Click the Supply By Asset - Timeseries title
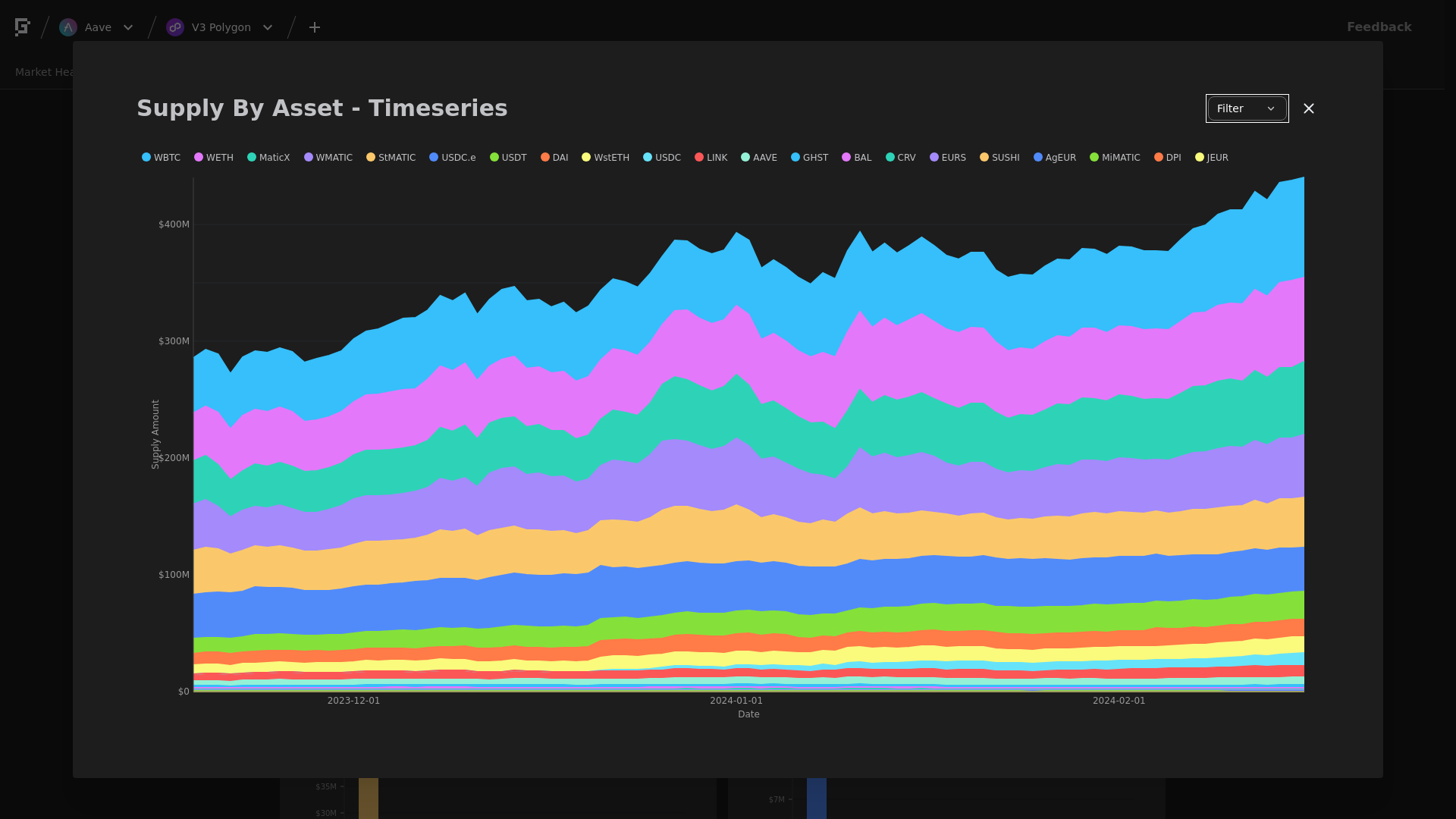This screenshot has height=819, width=1456. (322, 108)
